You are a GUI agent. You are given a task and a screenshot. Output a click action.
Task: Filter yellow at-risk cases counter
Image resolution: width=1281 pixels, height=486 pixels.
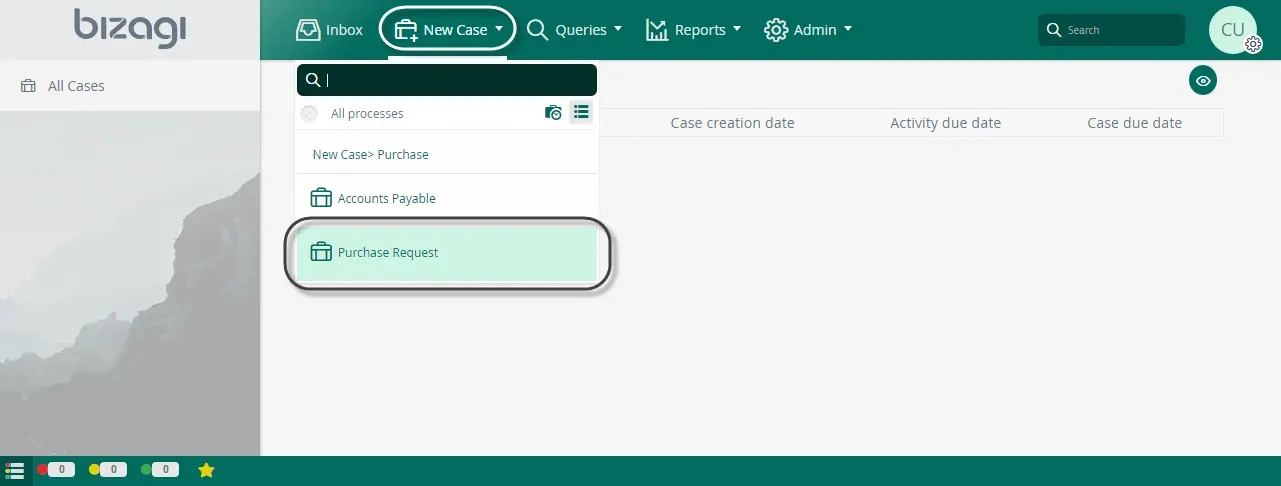pyautogui.click(x=107, y=469)
